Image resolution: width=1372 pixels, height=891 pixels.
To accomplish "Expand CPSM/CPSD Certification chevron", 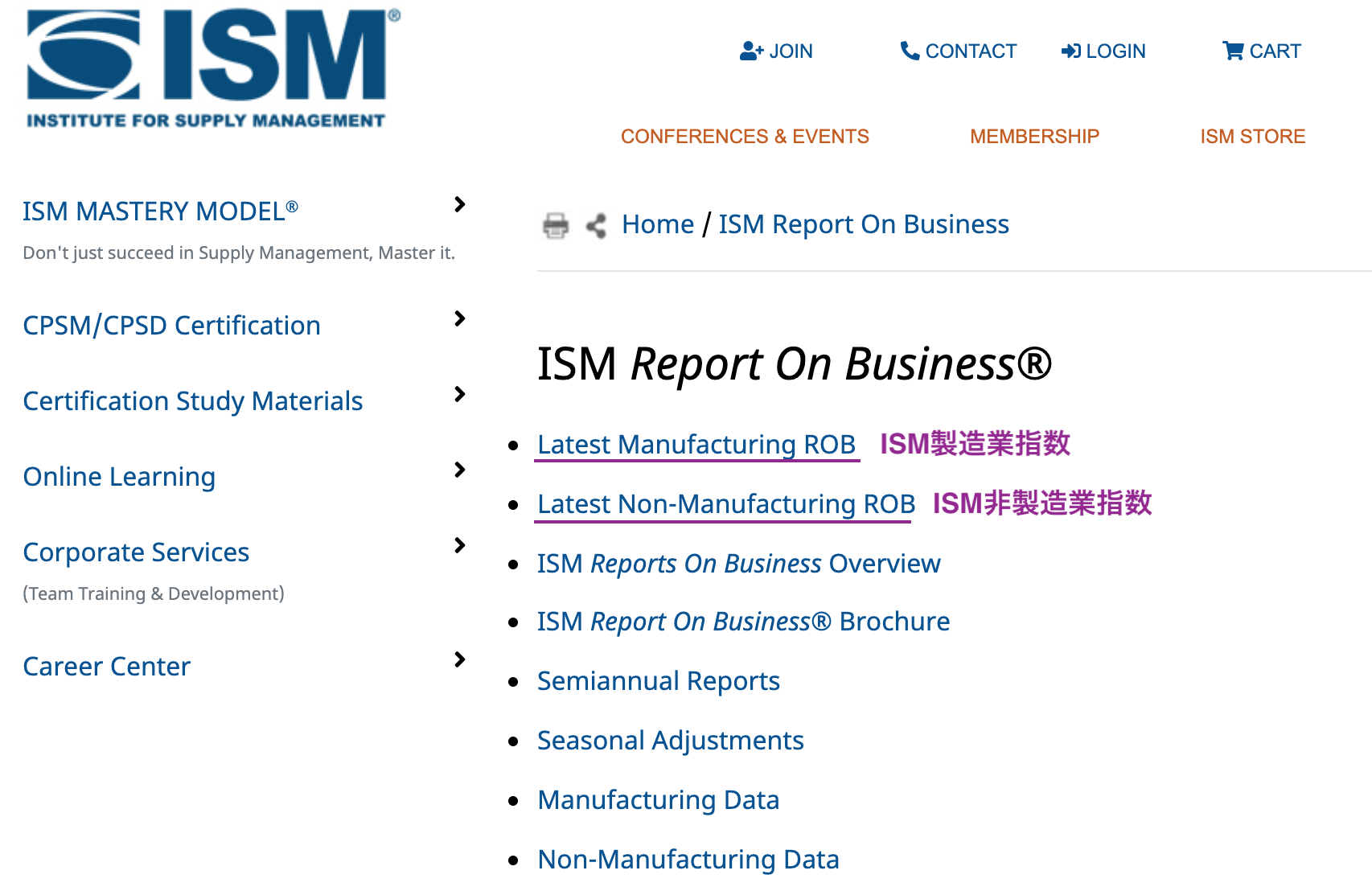I will point(459,318).
